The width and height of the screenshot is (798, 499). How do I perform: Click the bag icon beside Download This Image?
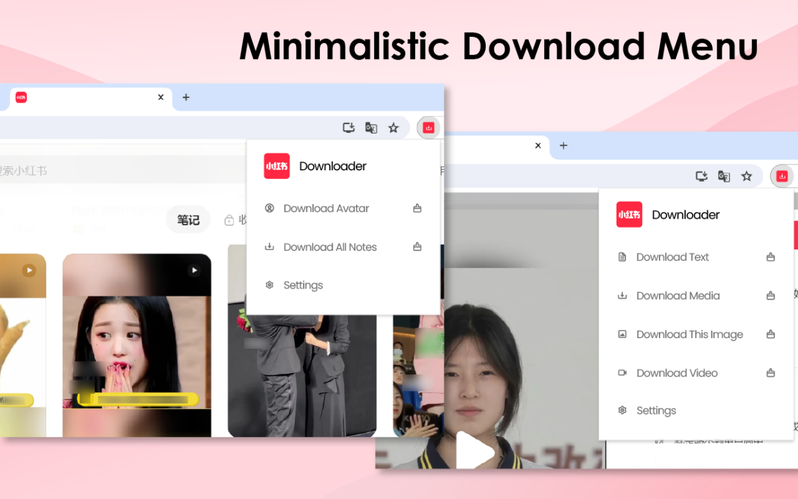[x=771, y=335]
